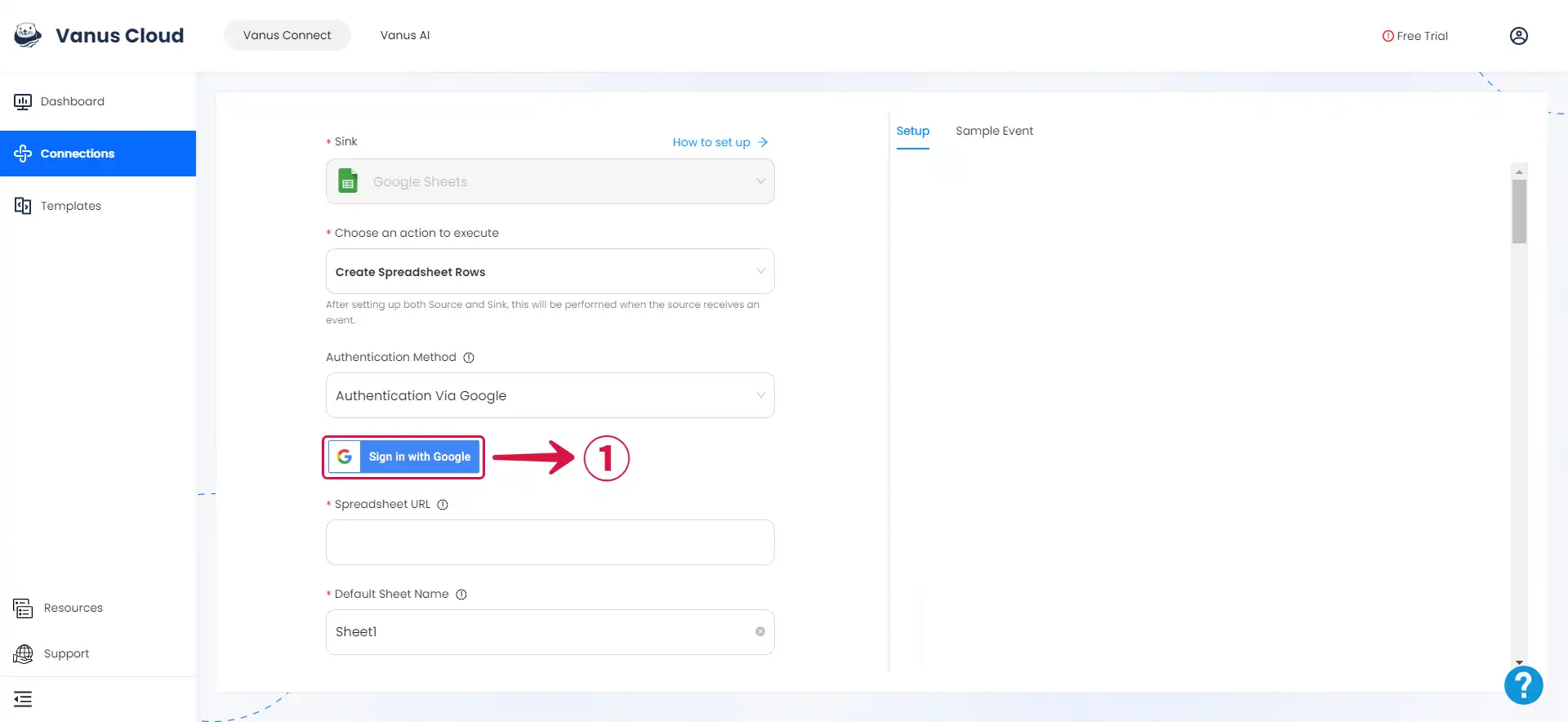Image resolution: width=1568 pixels, height=722 pixels.
Task: Click the Vanus Cloud title text
Action: click(120, 35)
